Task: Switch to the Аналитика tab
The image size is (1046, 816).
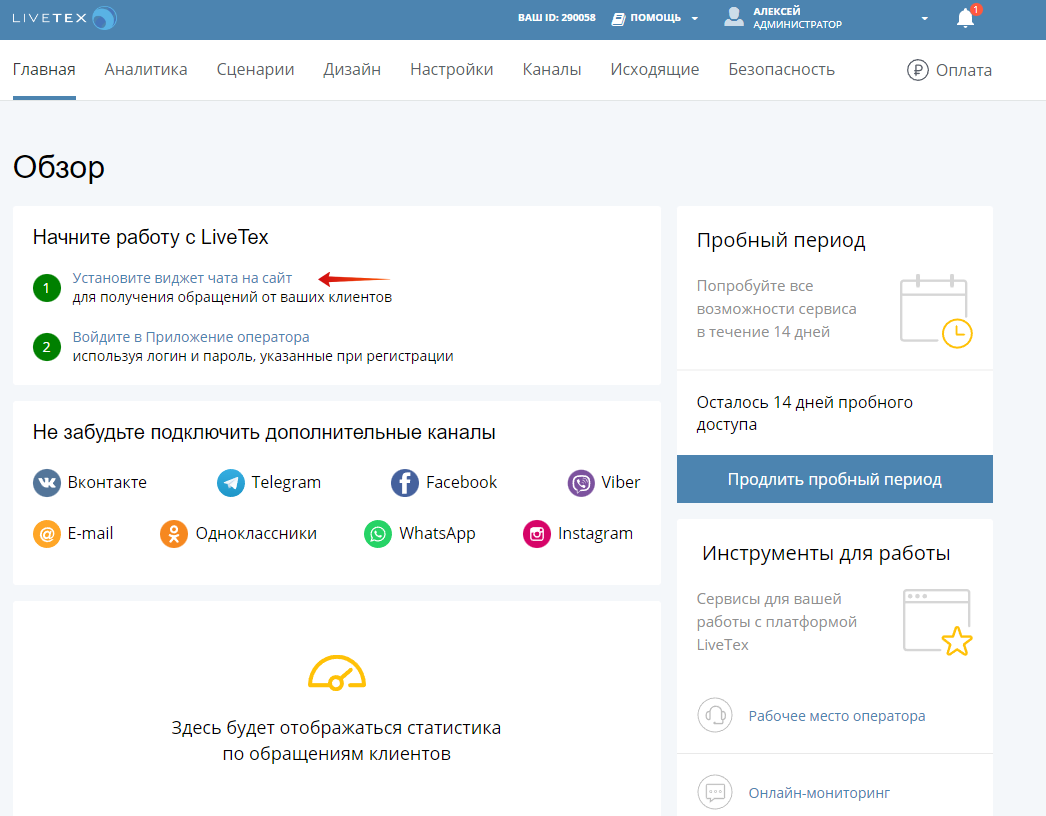Action: (x=146, y=69)
